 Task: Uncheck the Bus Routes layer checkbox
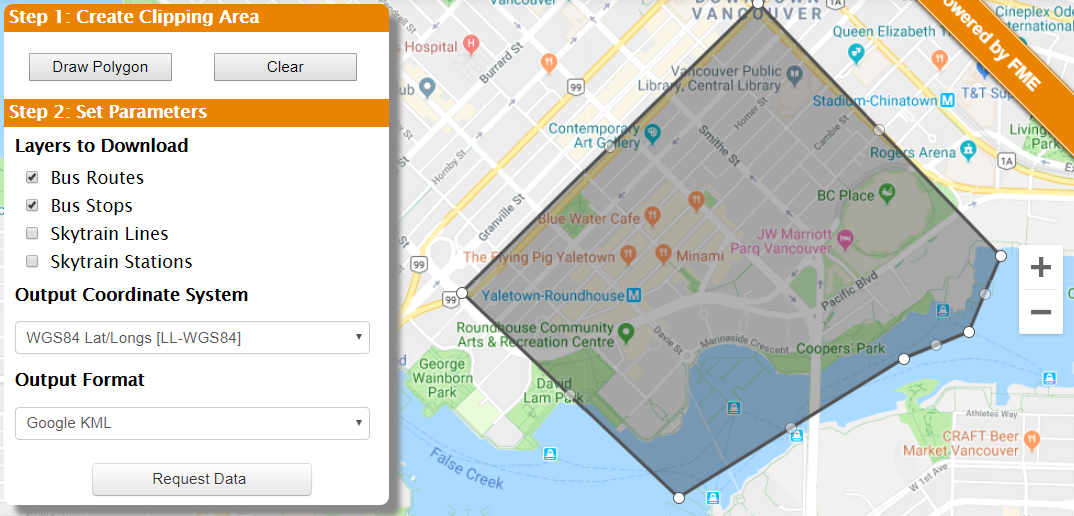coord(32,177)
